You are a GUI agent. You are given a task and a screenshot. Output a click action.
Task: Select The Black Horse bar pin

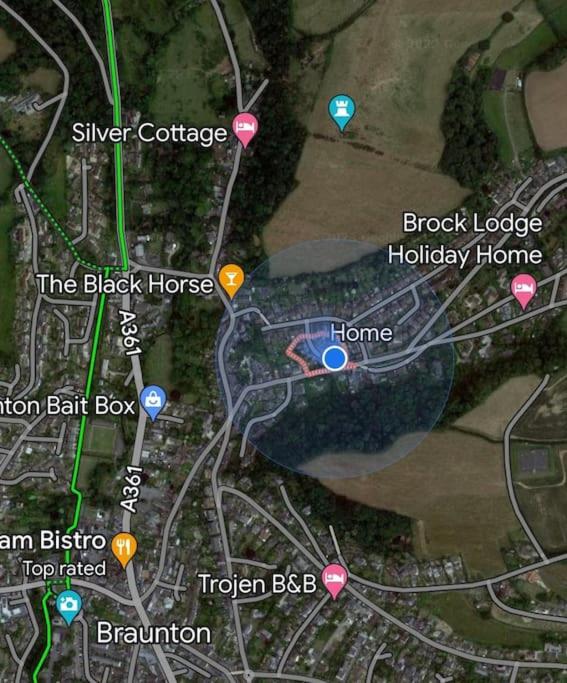231,279
